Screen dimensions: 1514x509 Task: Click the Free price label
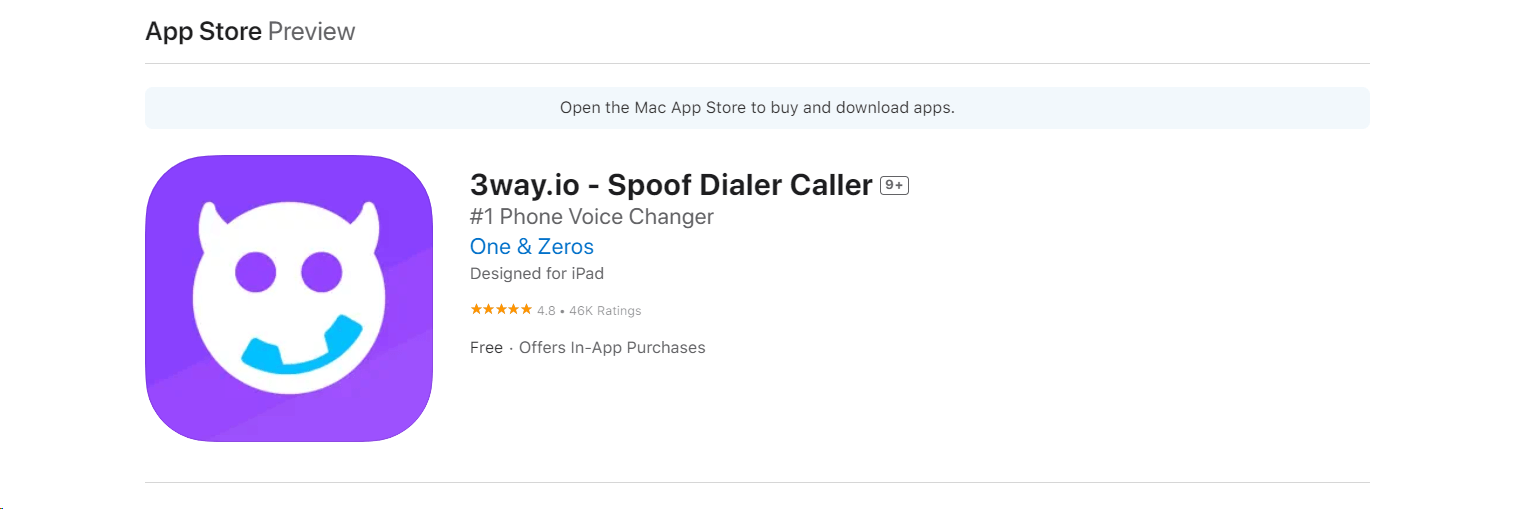point(486,347)
